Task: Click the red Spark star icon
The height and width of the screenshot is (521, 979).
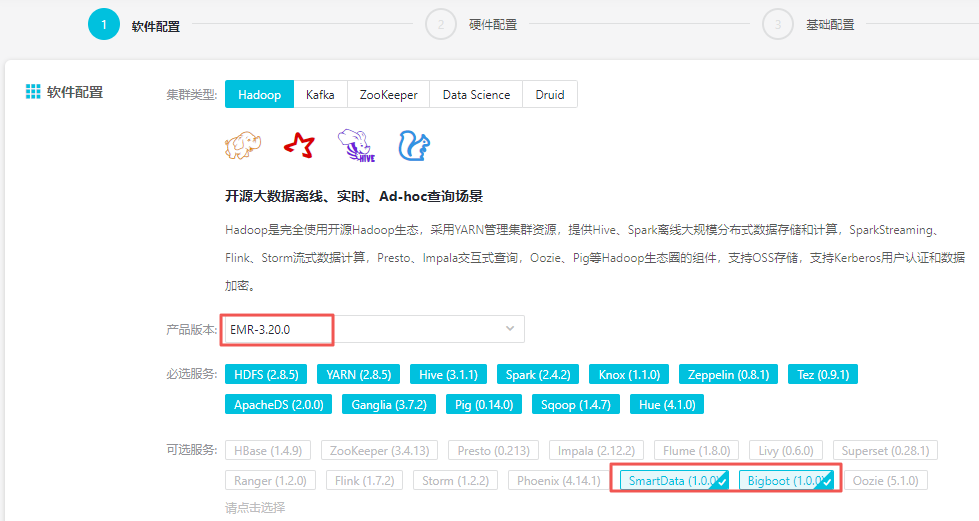Action: [x=300, y=146]
